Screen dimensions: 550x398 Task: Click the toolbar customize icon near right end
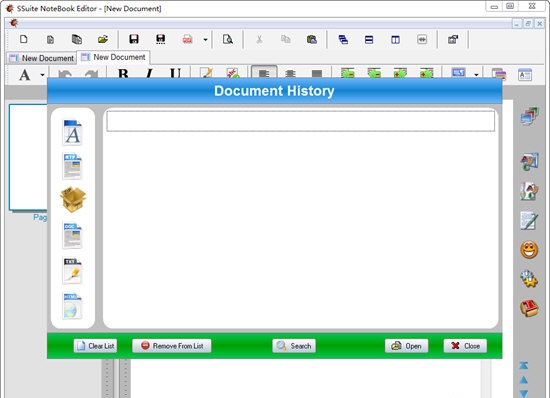(x=453, y=39)
